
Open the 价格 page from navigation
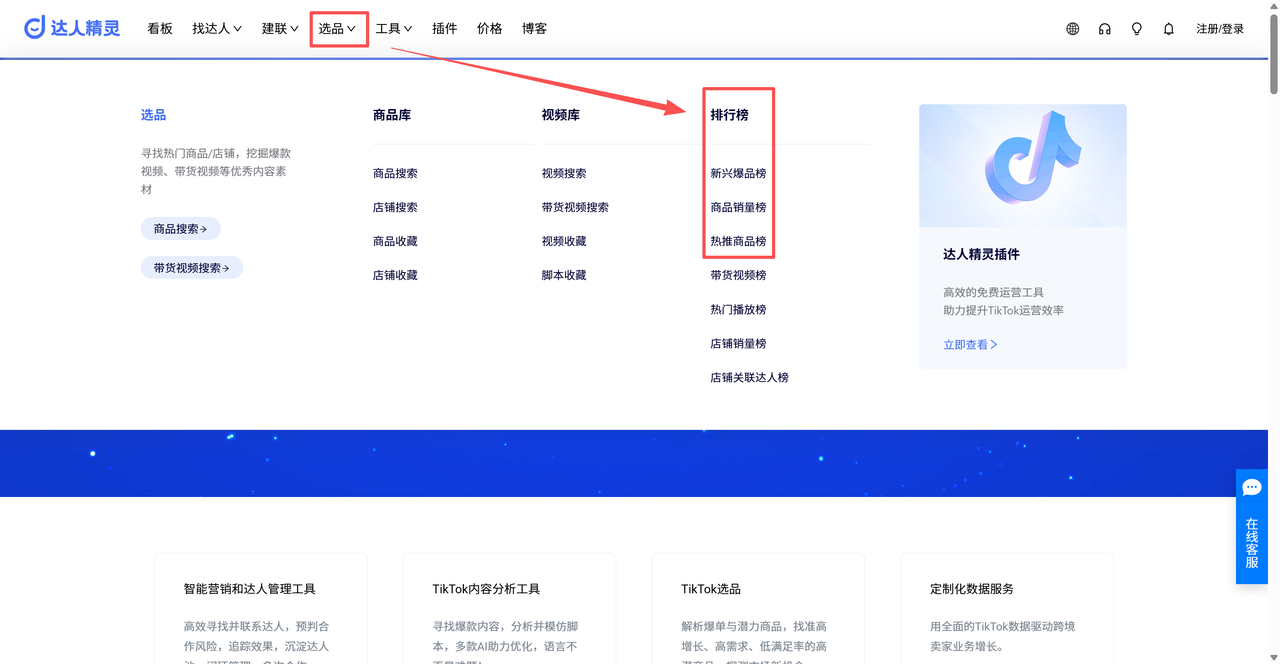(490, 29)
